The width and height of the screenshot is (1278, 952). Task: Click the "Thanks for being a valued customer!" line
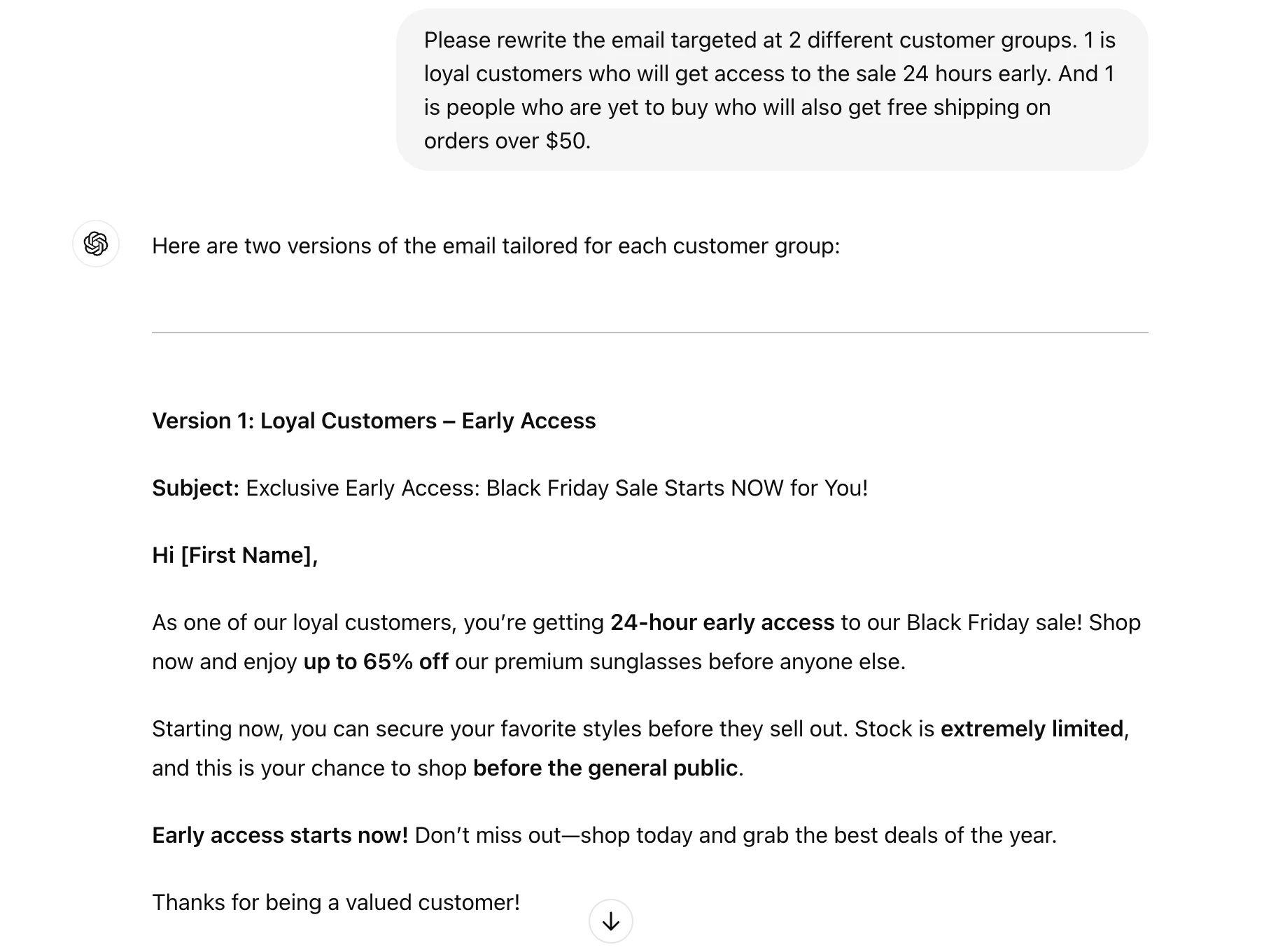pyautogui.click(x=336, y=902)
